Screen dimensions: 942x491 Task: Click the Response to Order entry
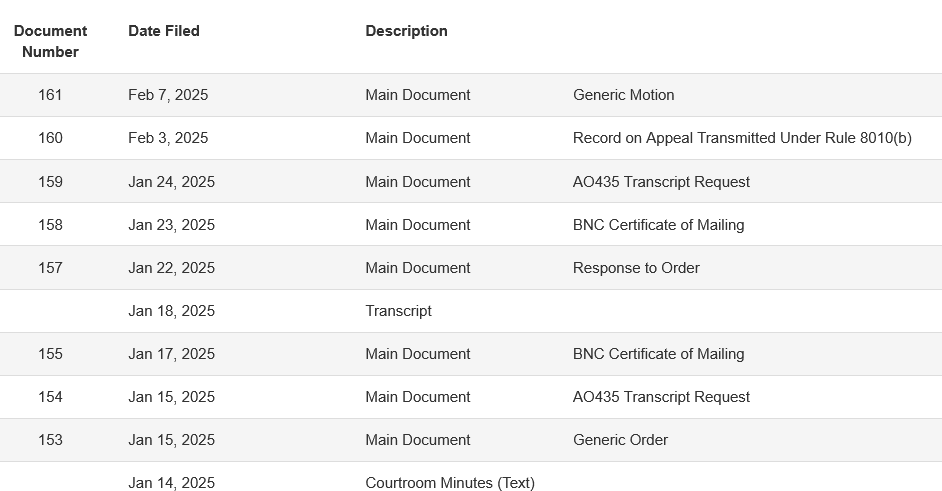pos(636,268)
